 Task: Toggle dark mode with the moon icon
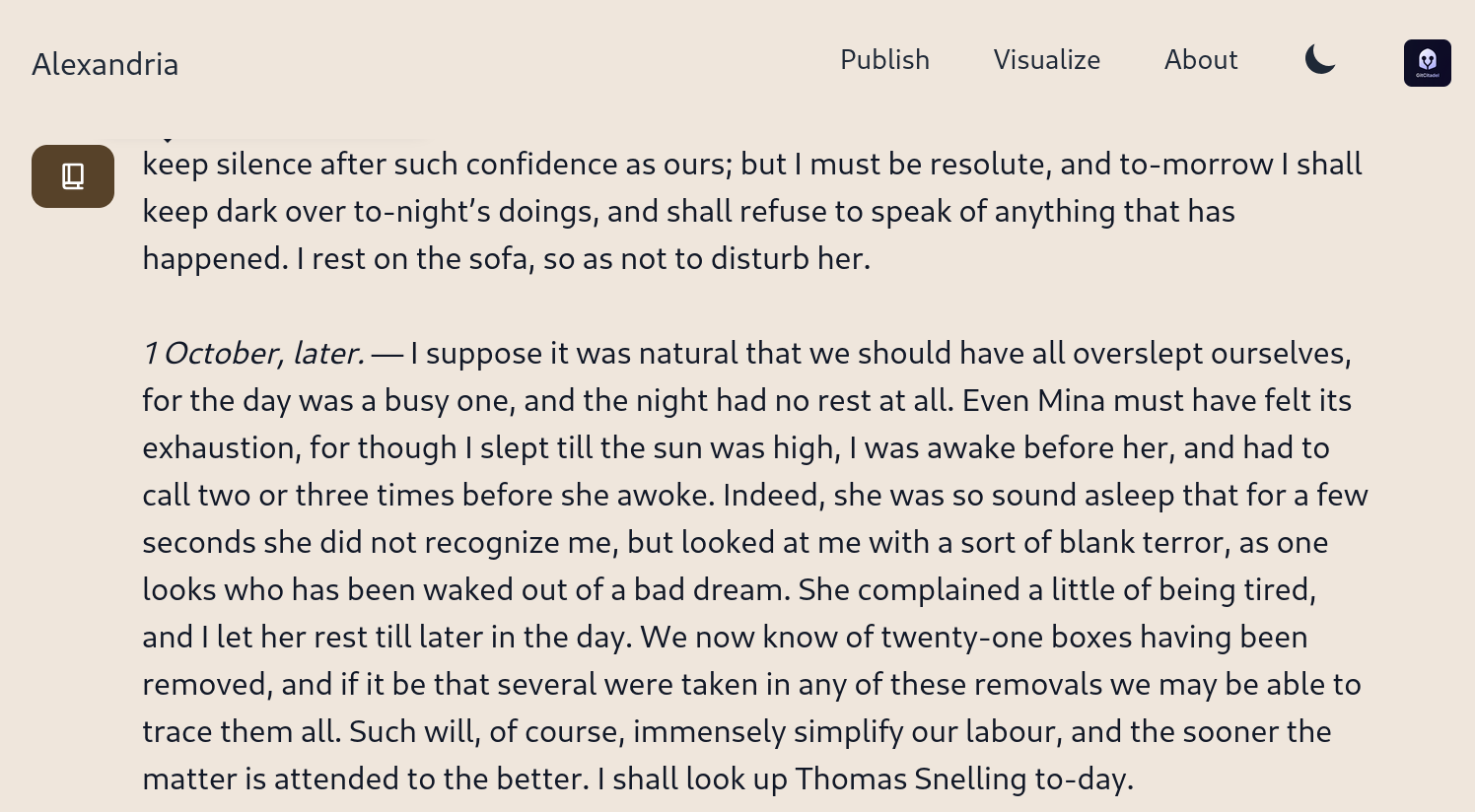tap(1320, 60)
